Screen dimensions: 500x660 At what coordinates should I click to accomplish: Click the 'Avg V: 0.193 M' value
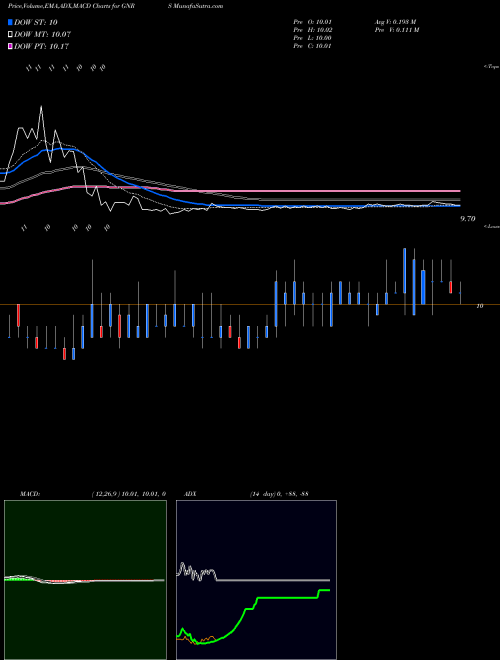tap(395, 21)
